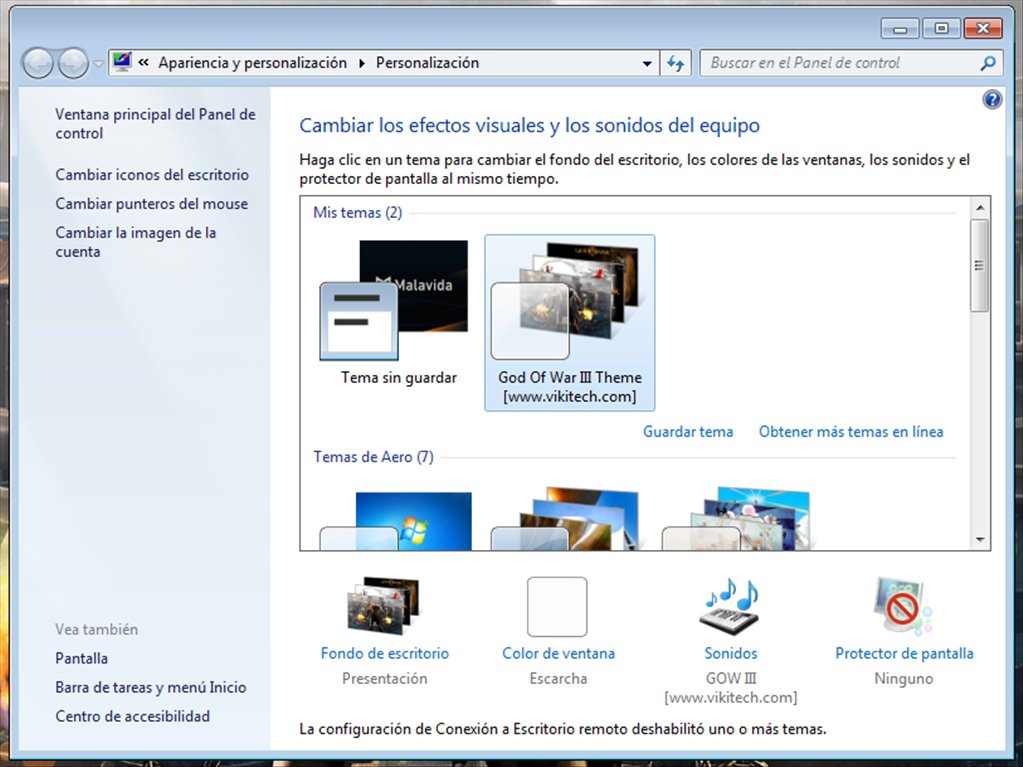Image resolution: width=1023 pixels, height=767 pixels.
Task: Click the Control Panel icon in address bar
Action: (x=122, y=63)
